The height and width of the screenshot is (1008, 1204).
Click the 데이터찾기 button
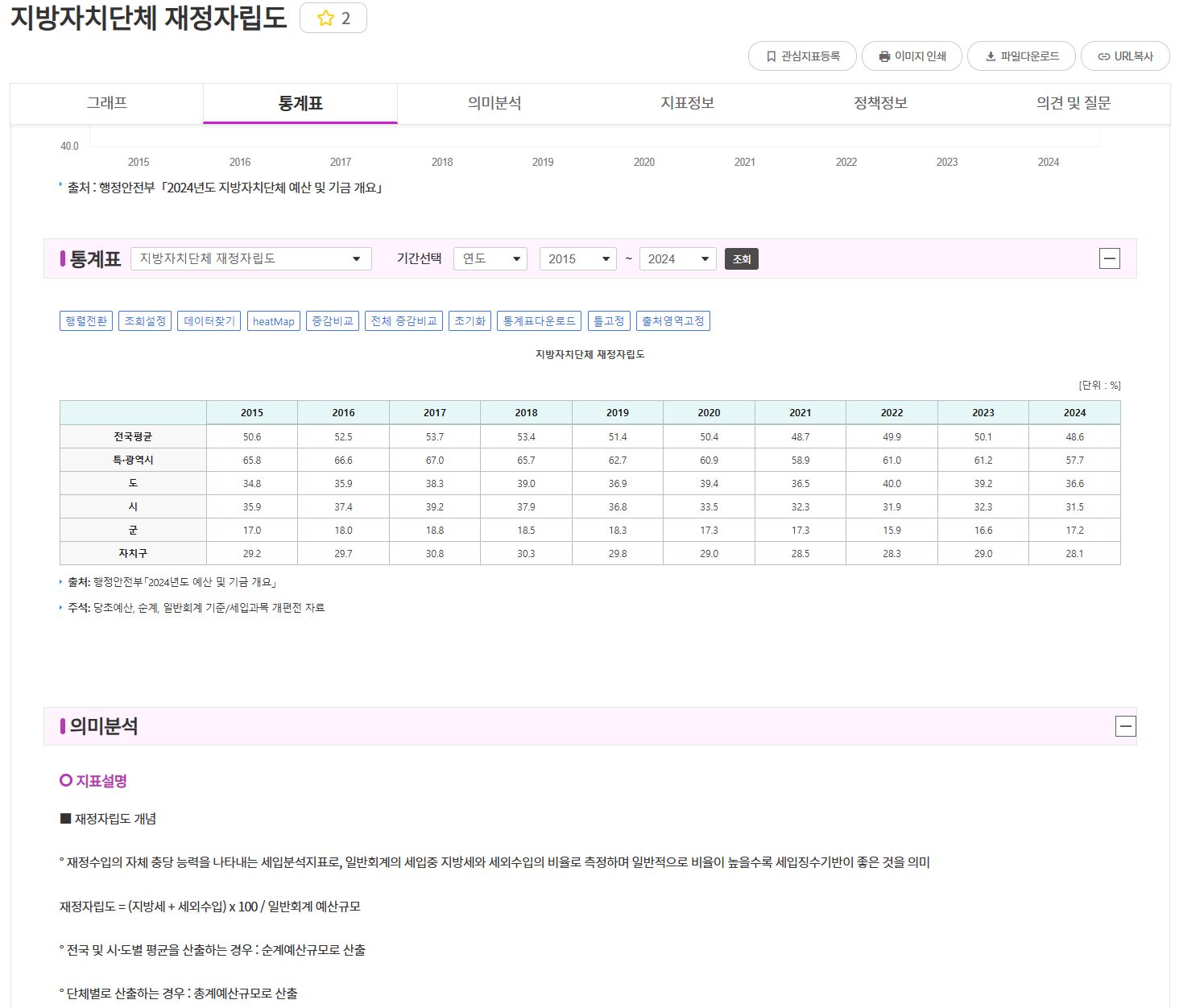pyautogui.click(x=209, y=321)
